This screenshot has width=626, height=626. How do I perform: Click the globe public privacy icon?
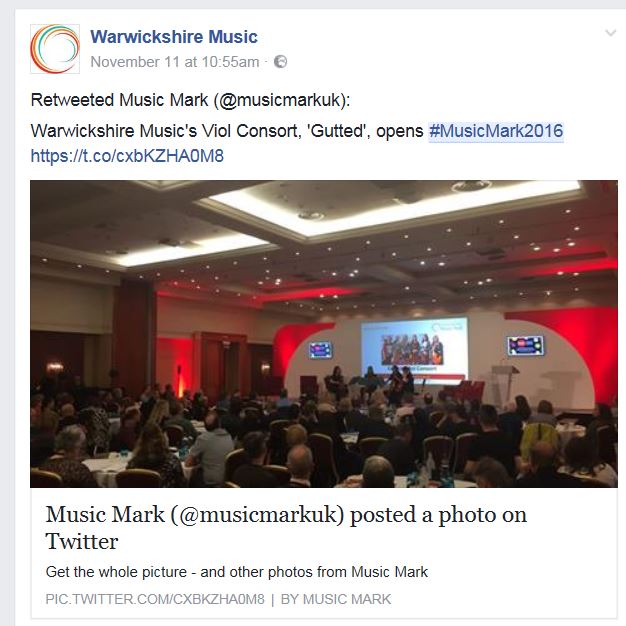pyautogui.click(x=280, y=62)
